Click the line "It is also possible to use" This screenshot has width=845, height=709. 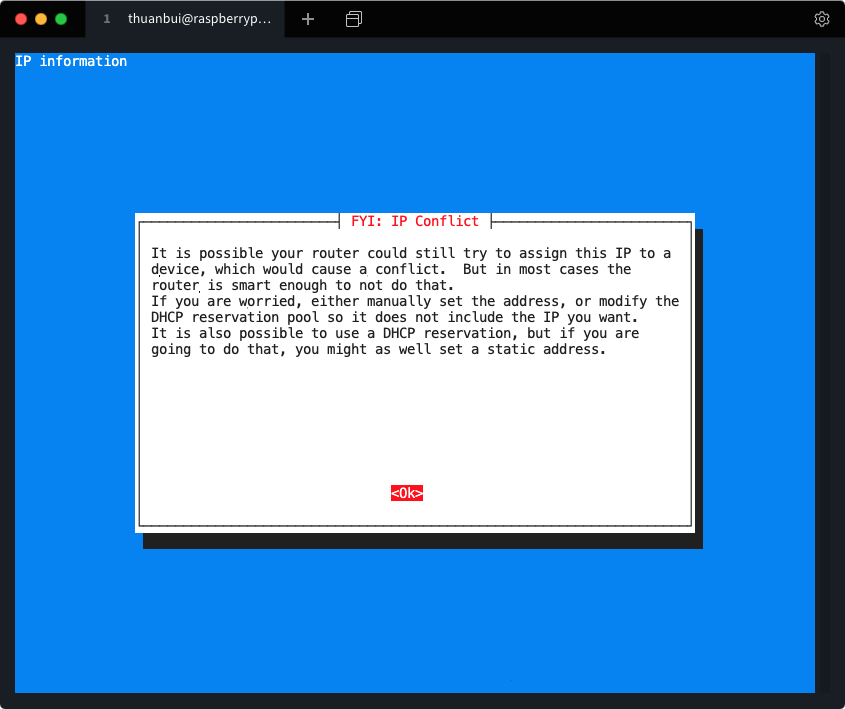(394, 333)
